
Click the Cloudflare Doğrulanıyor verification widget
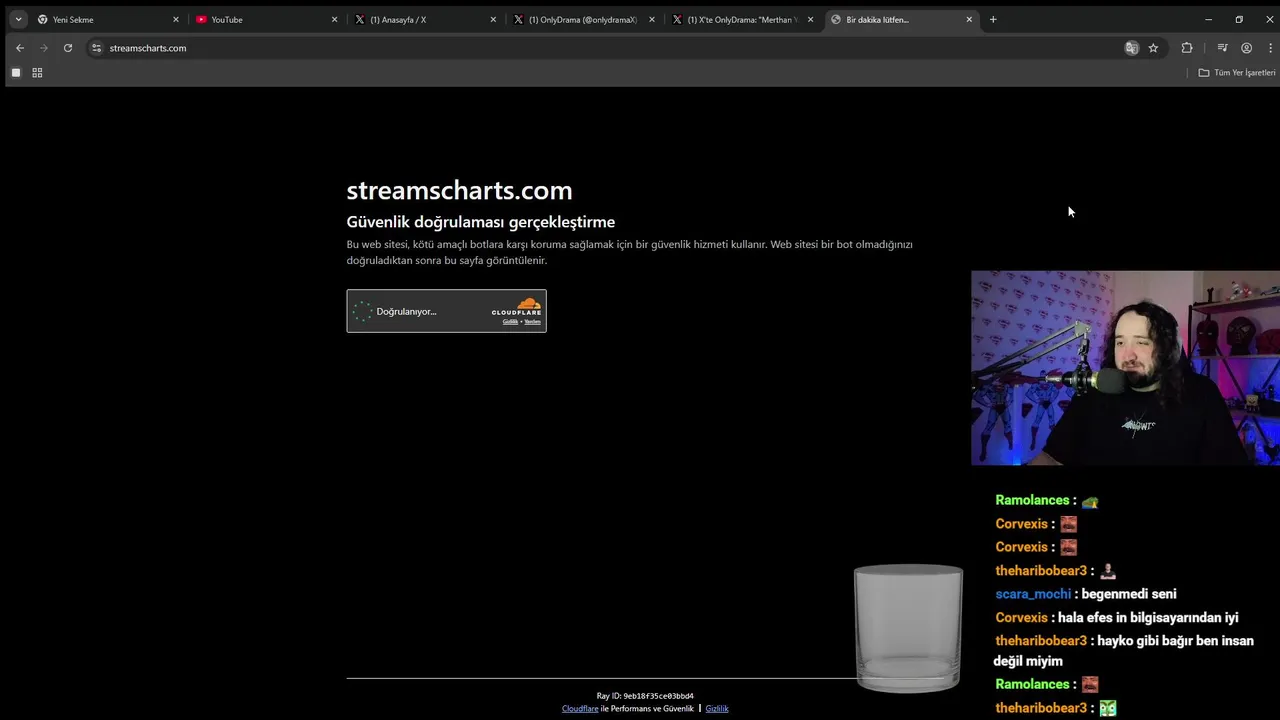tap(446, 311)
